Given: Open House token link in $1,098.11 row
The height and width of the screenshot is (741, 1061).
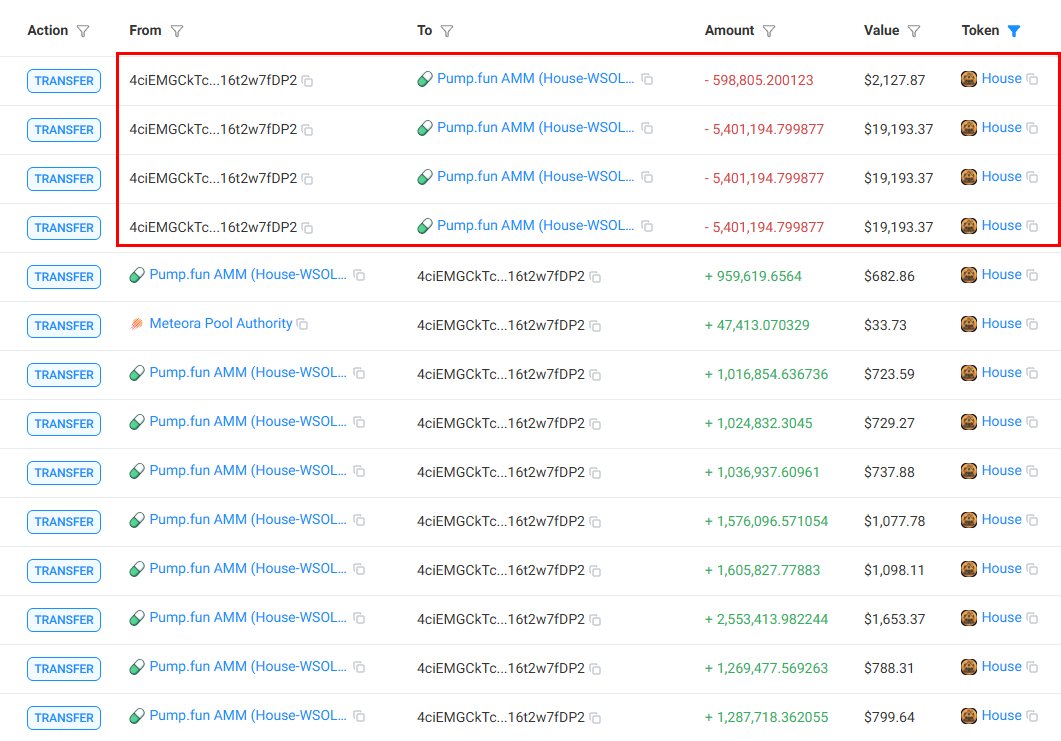Looking at the screenshot, I should tap(1001, 569).
